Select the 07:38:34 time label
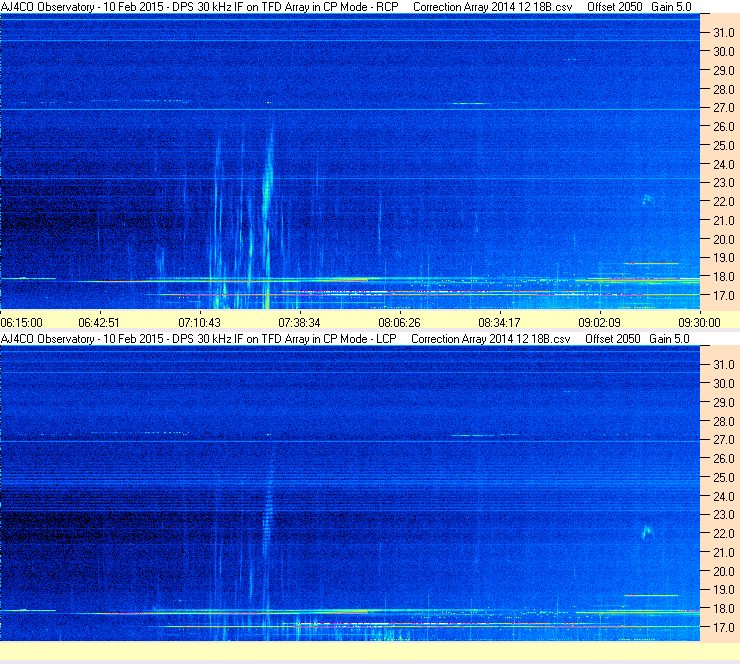Viewport: 740px width, 664px height. pyautogui.click(x=299, y=323)
